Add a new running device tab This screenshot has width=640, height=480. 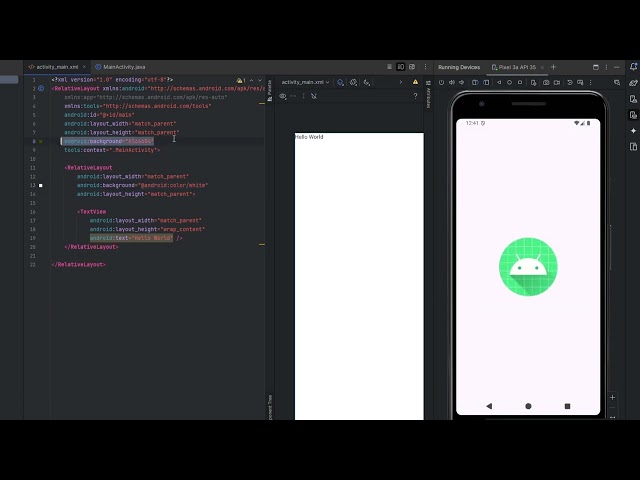(x=553, y=67)
